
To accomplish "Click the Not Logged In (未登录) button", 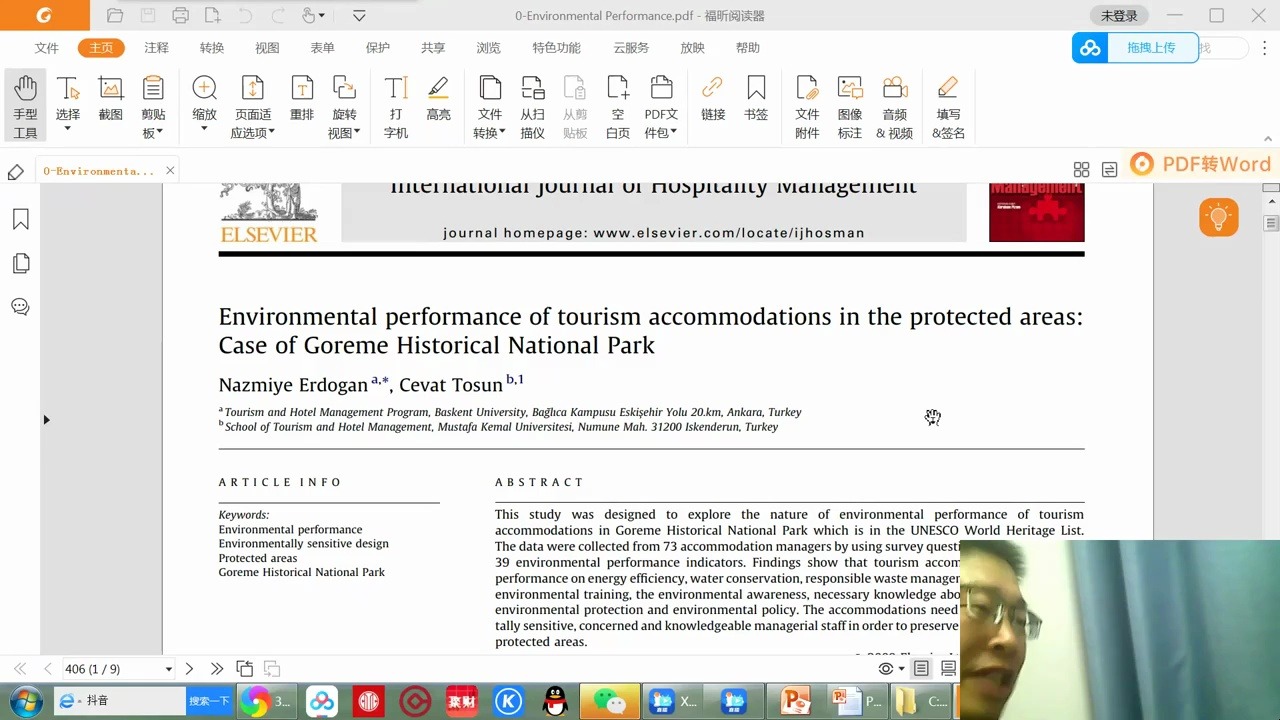I will click(1119, 16).
